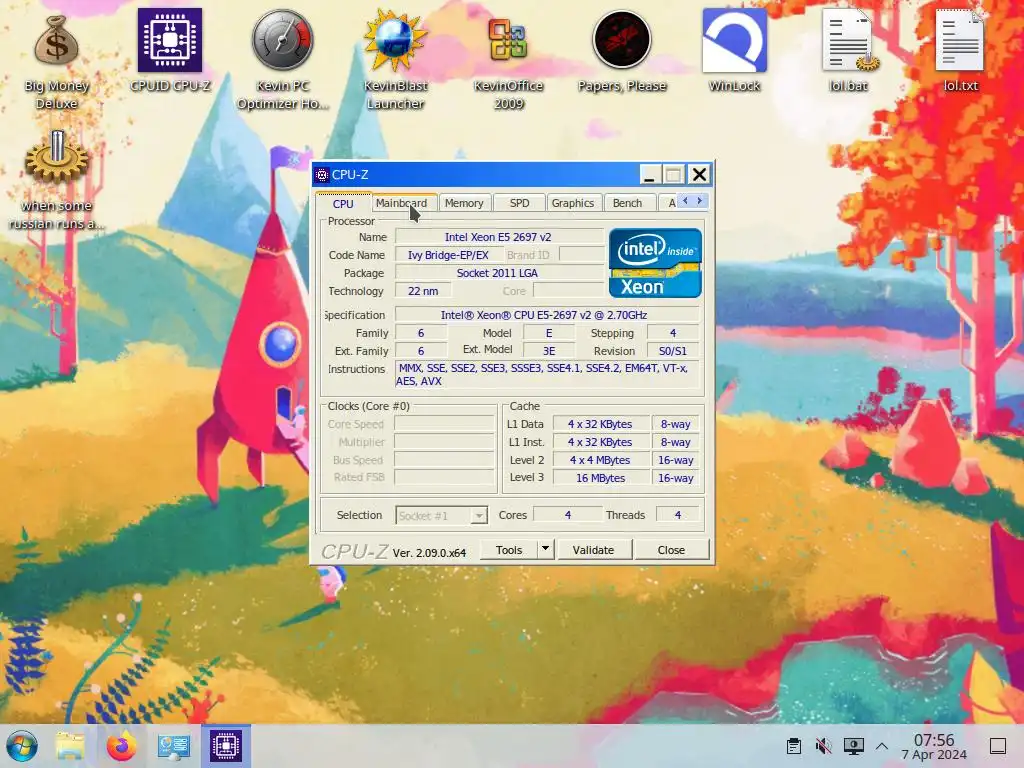Click the Close button in CPU-Z
Image resolution: width=1024 pixels, height=768 pixels.
[671, 550]
